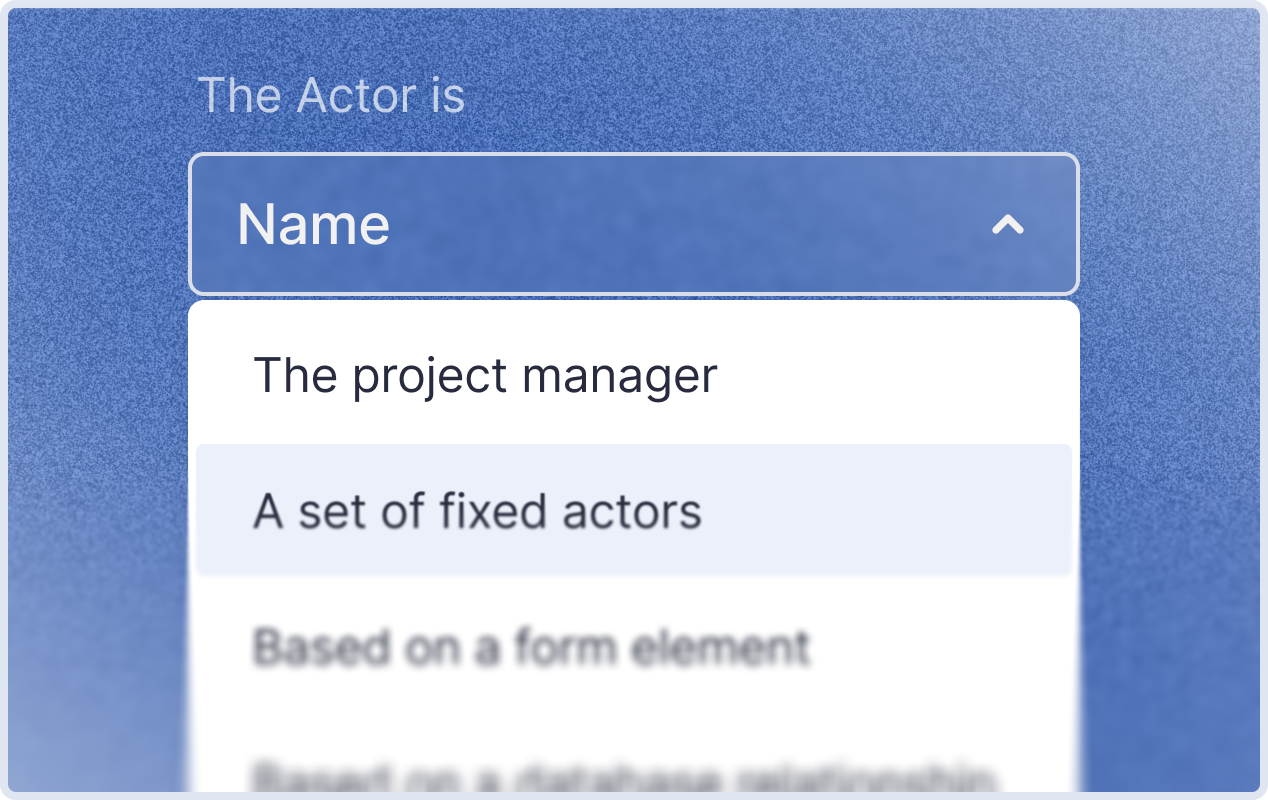
Task: Click the white caret in Name field
Action: coord(1007,225)
